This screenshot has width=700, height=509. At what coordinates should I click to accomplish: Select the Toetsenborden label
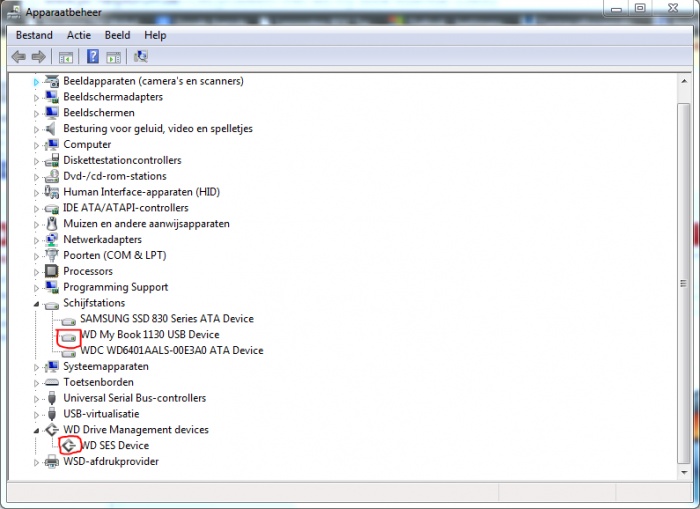click(x=98, y=382)
